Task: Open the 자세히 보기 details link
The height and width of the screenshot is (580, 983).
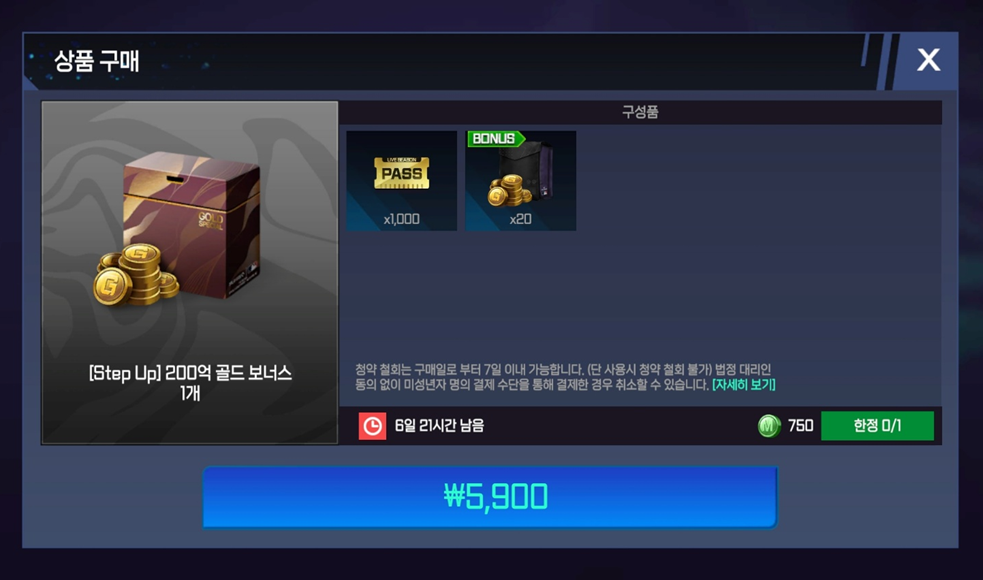Action: pyautogui.click(x=744, y=384)
